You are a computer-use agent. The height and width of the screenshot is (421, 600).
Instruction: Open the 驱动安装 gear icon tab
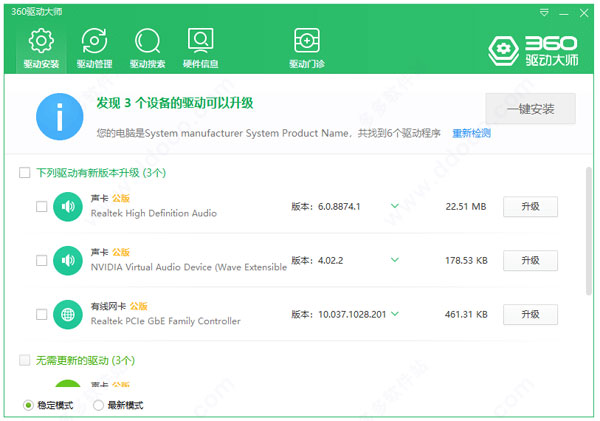[x=41, y=48]
